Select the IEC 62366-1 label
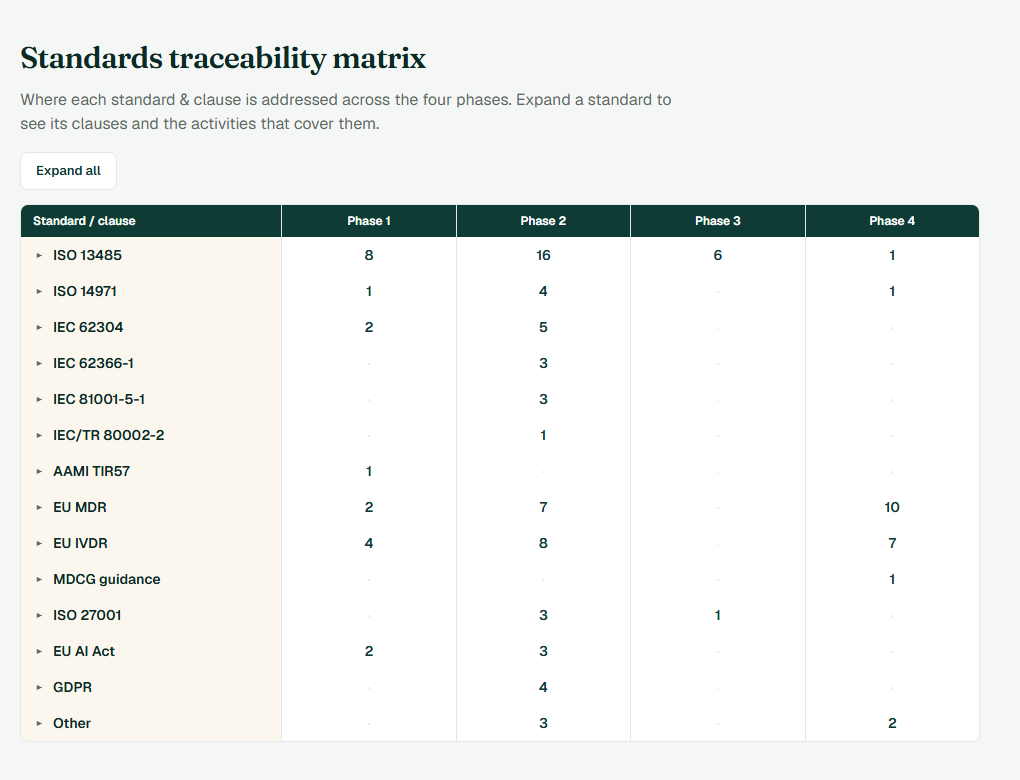1020x780 pixels. [x=93, y=363]
